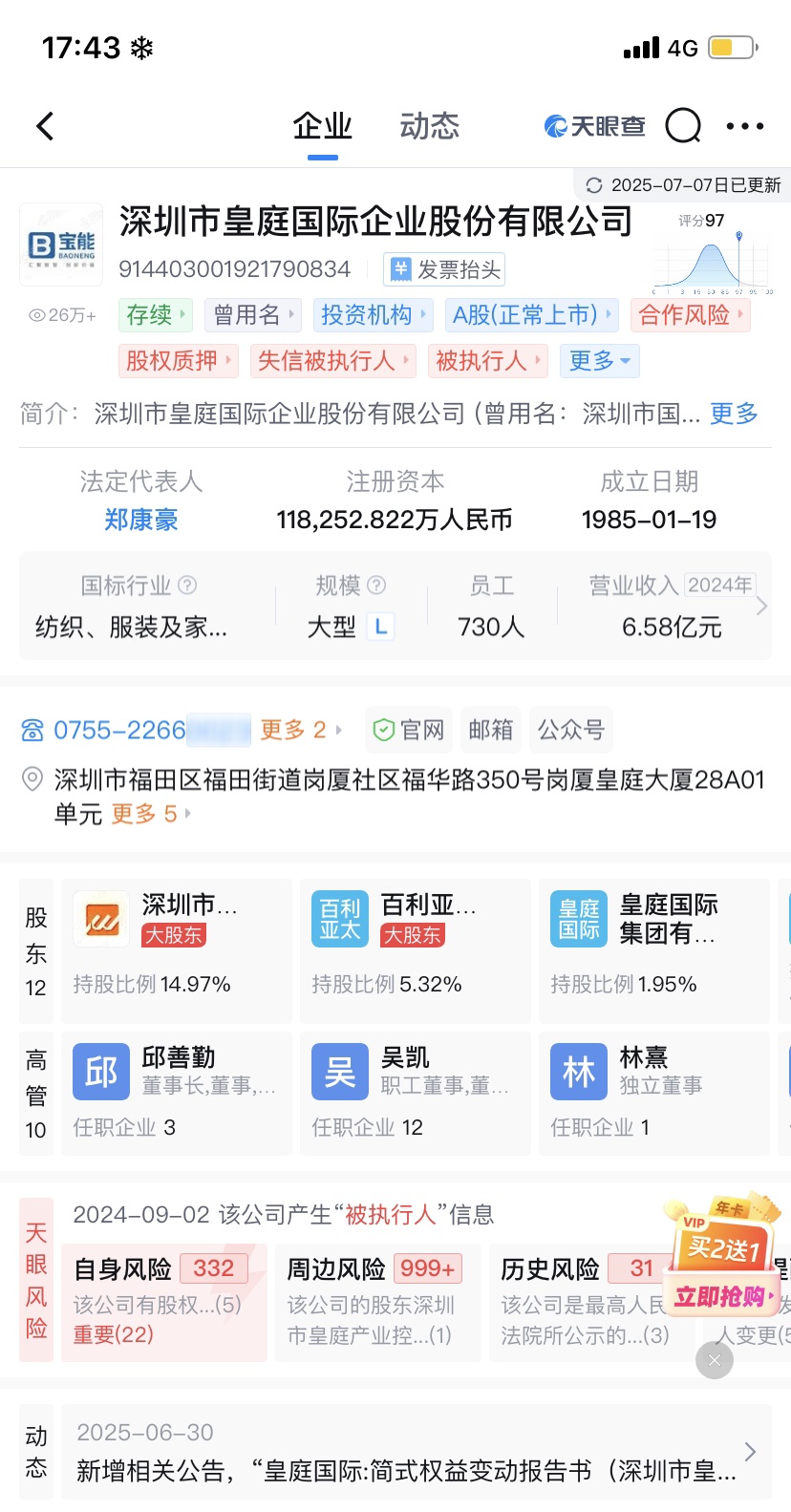Screen dimensions: 791x1512
Task: Close the VIP promotion popup
Action: 715,1360
